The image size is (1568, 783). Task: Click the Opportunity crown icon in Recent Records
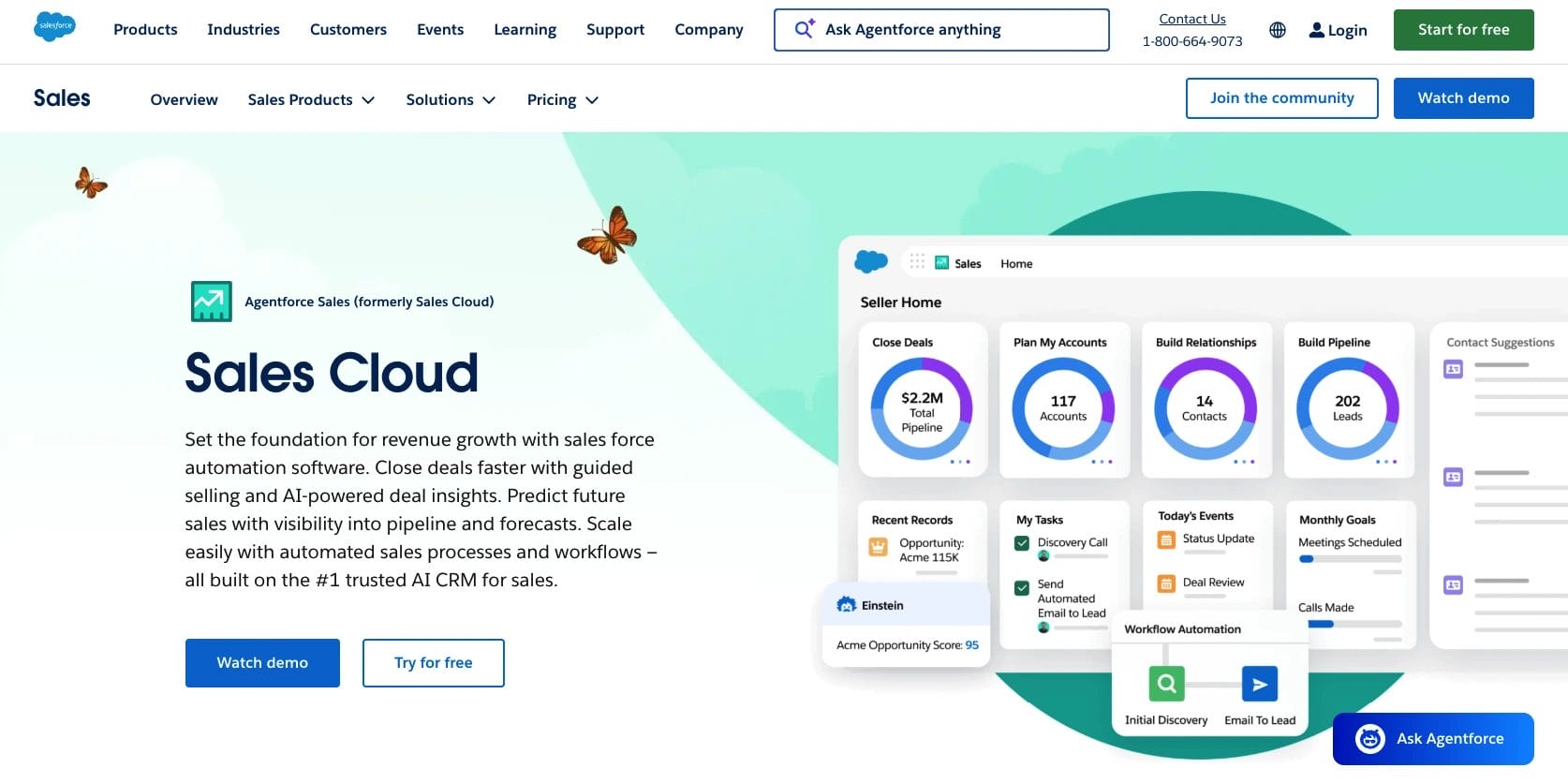click(x=879, y=547)
